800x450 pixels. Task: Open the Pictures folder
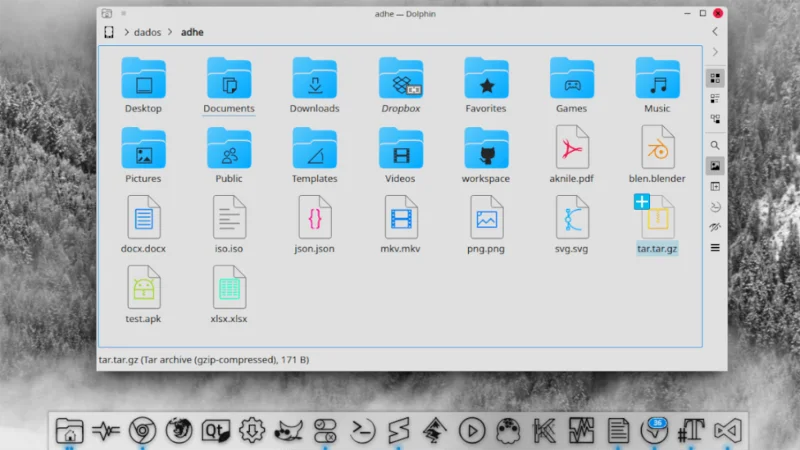click(x=143, y=155)
